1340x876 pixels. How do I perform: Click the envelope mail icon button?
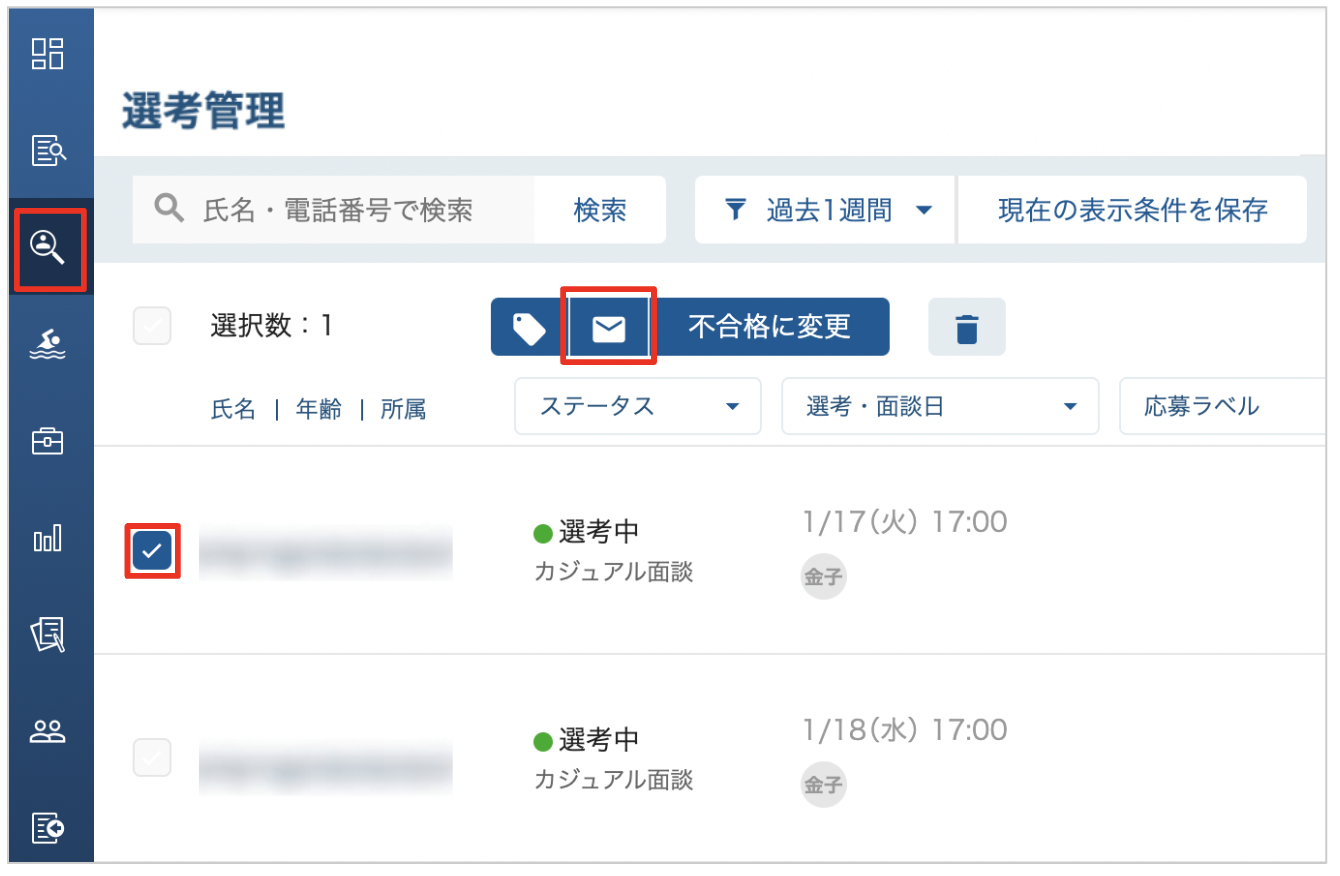point(608,327)
